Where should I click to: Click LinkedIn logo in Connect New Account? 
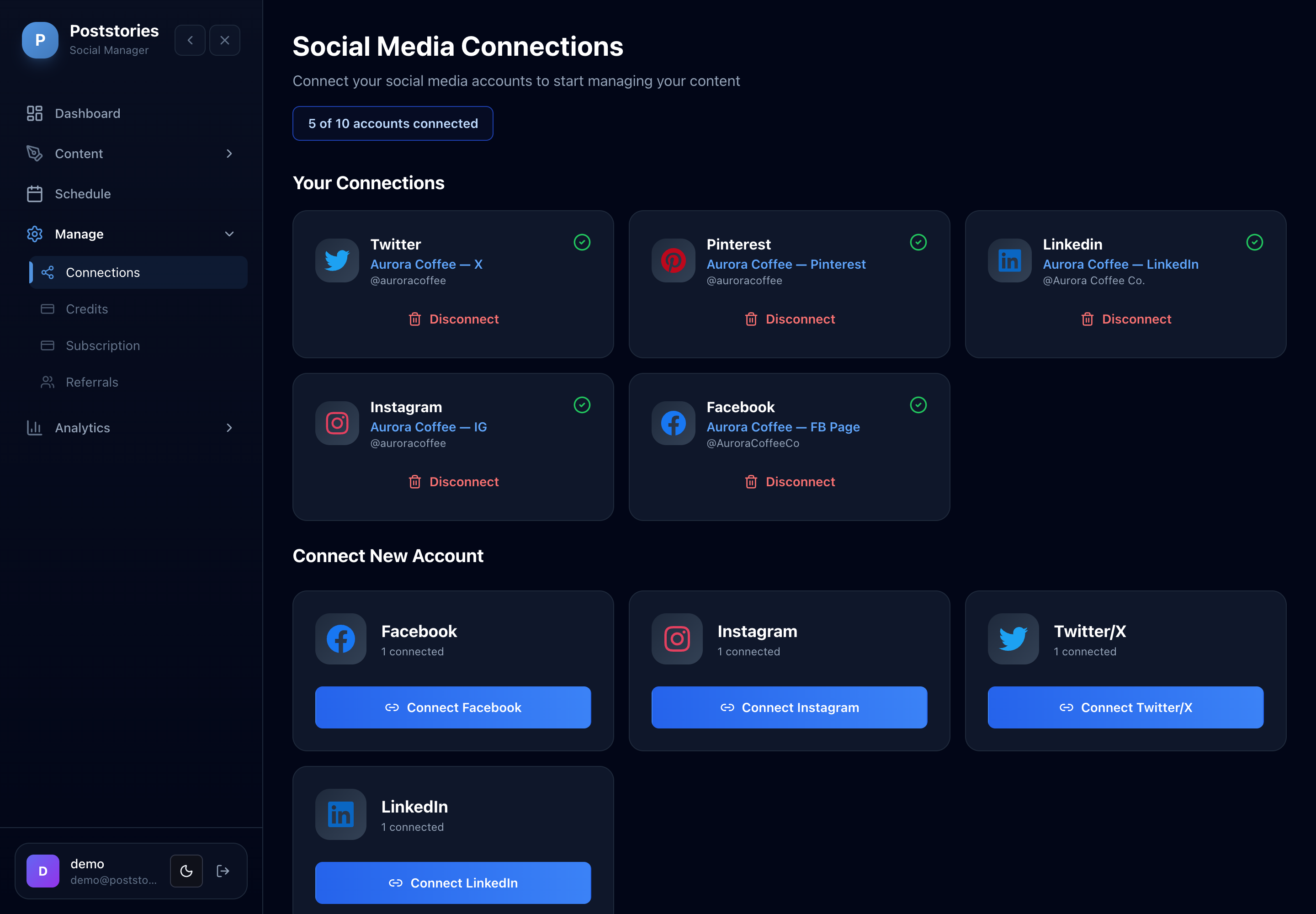(341, 814)
